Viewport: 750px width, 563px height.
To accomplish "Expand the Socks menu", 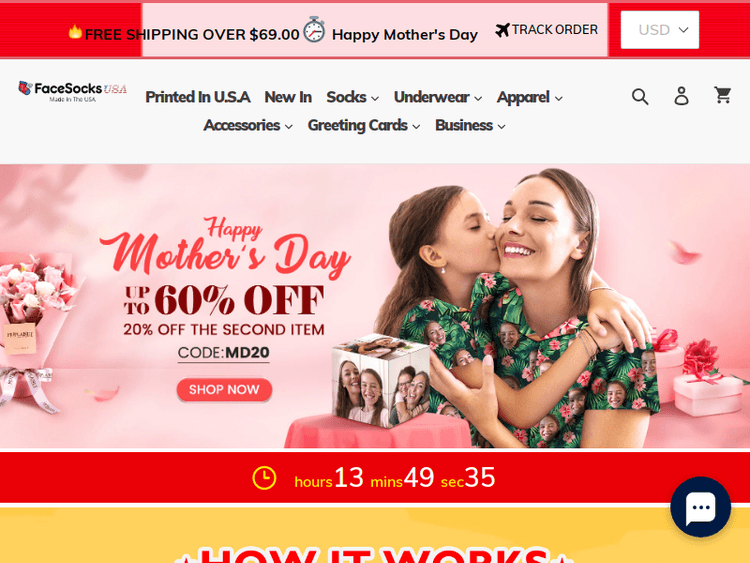I will pos(353,98).
